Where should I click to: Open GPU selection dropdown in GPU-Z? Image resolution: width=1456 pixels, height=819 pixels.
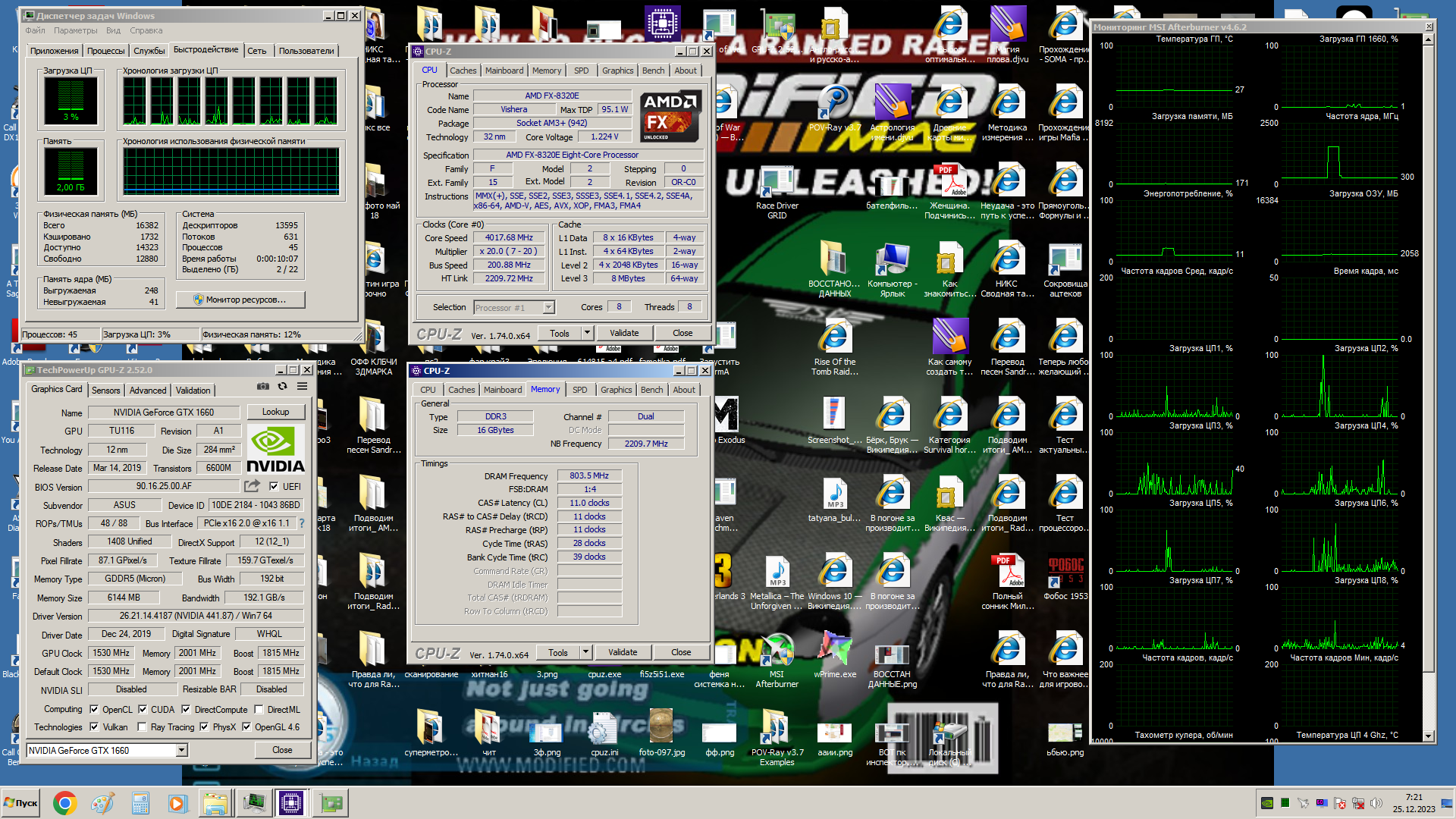click(x=181, y=751)
